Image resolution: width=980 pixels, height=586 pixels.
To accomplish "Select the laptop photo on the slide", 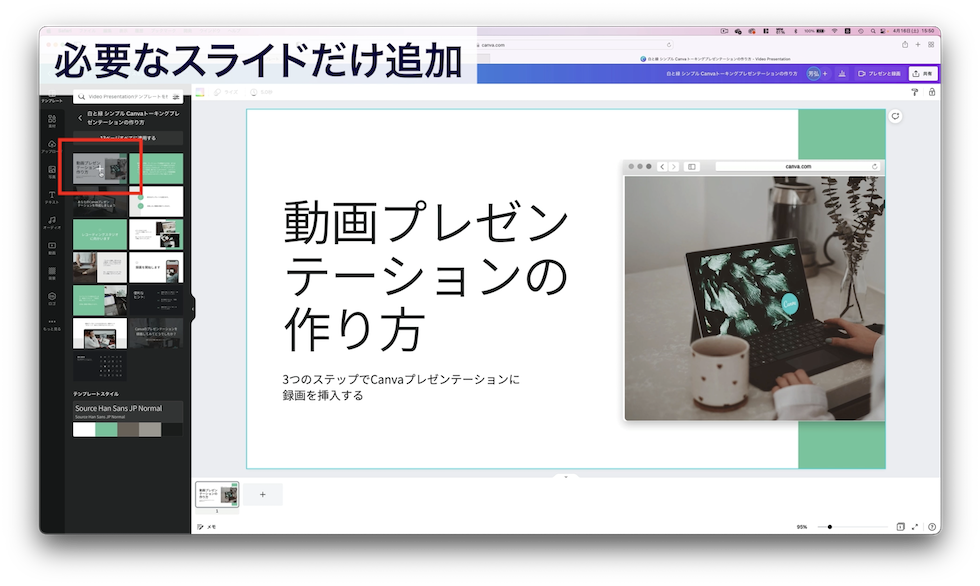I will (x=754, y=298).
